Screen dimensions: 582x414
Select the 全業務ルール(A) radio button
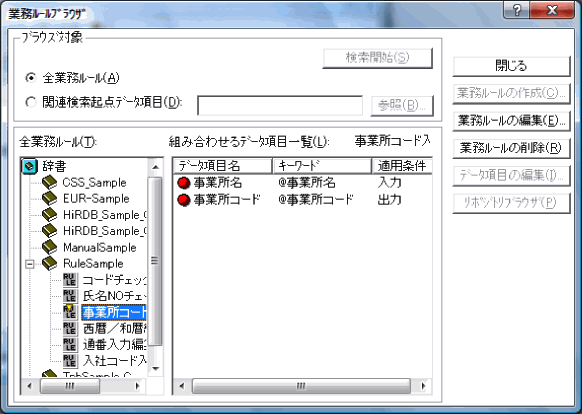[31, 78]
